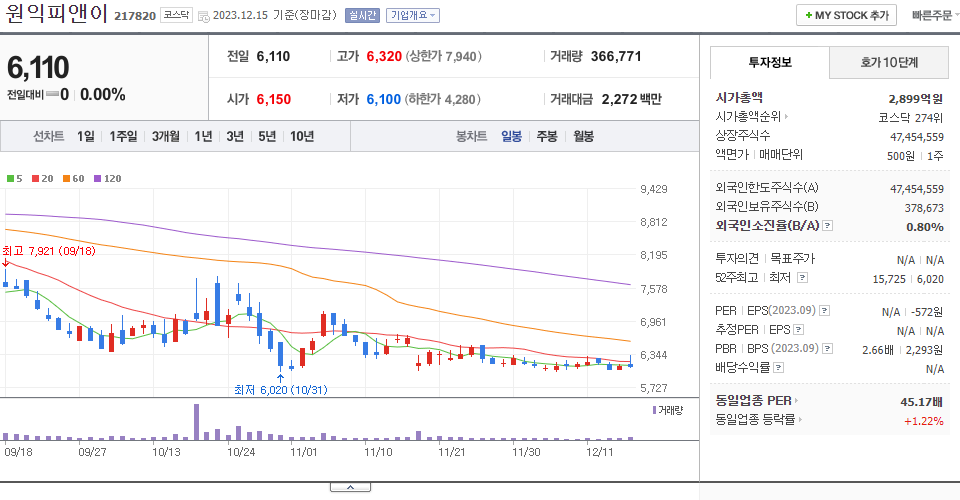Select 월봉 monthly candlestick chart
The width and height of the screenshot is (960, 500).
583,136
